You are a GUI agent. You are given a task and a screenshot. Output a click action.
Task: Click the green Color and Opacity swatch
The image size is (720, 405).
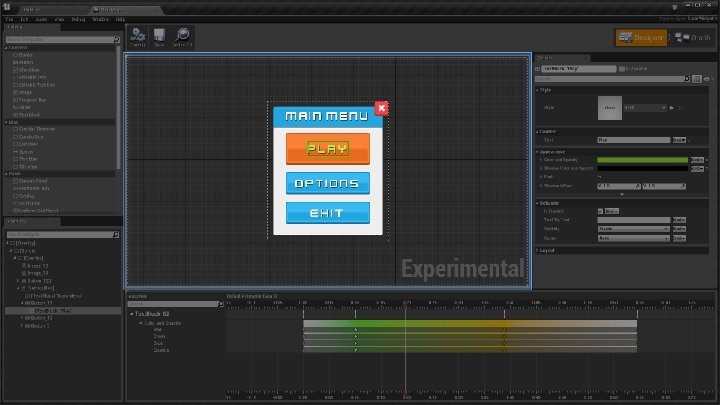642,159
